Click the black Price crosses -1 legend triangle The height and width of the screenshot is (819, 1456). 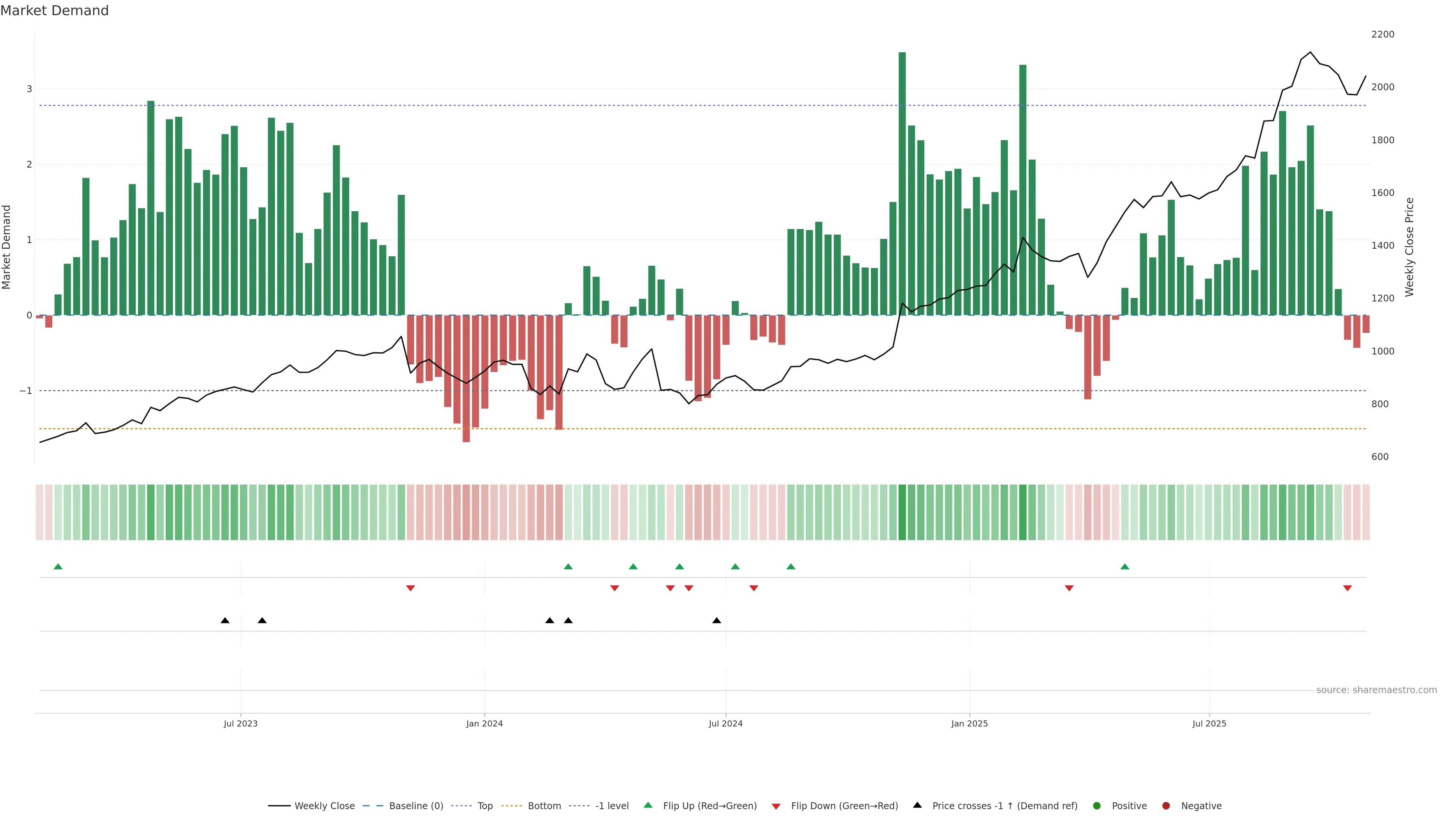917,805
